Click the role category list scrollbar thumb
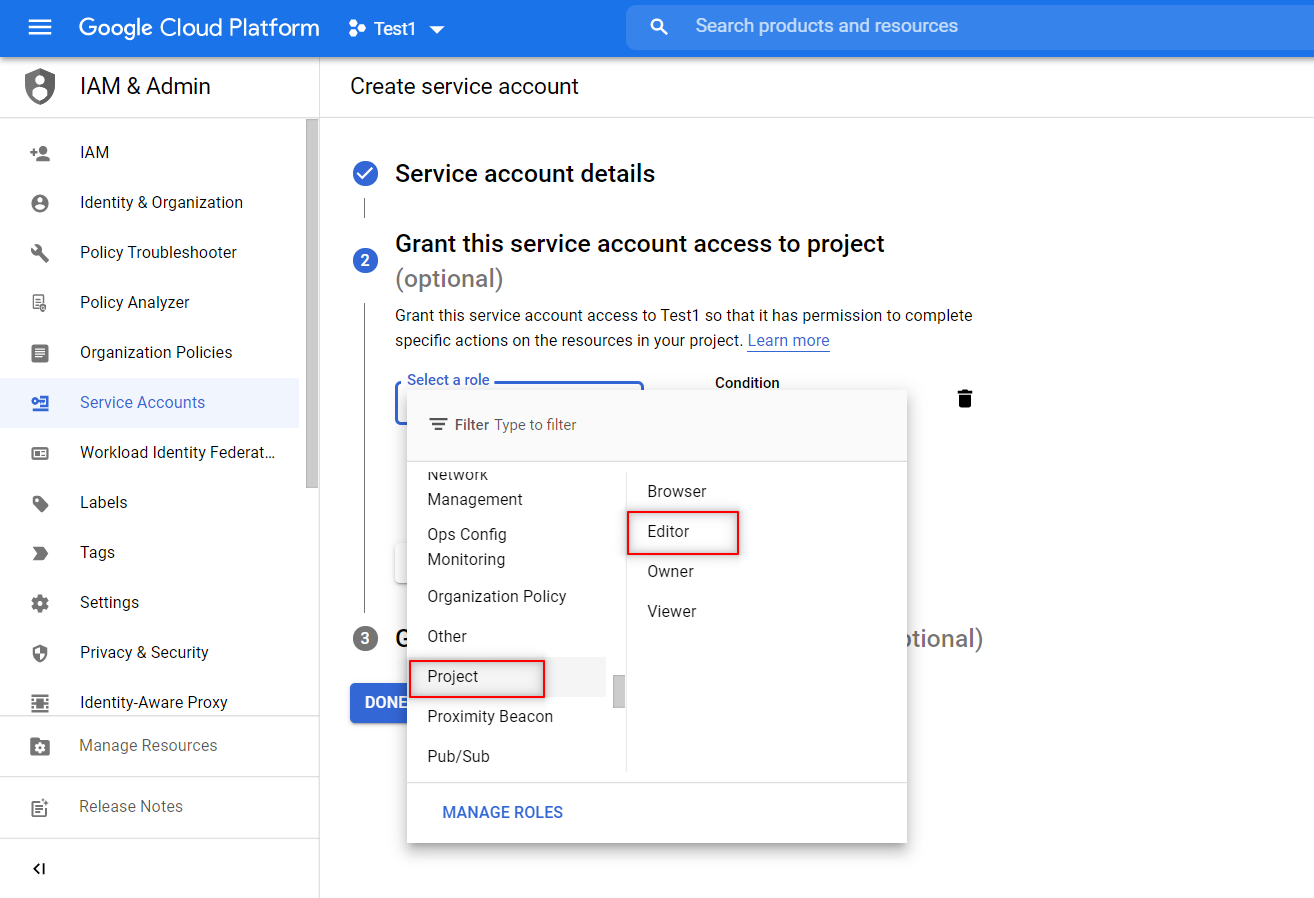Image resolution: width=1314 pixels, height=898 pixels. [619, 691]
